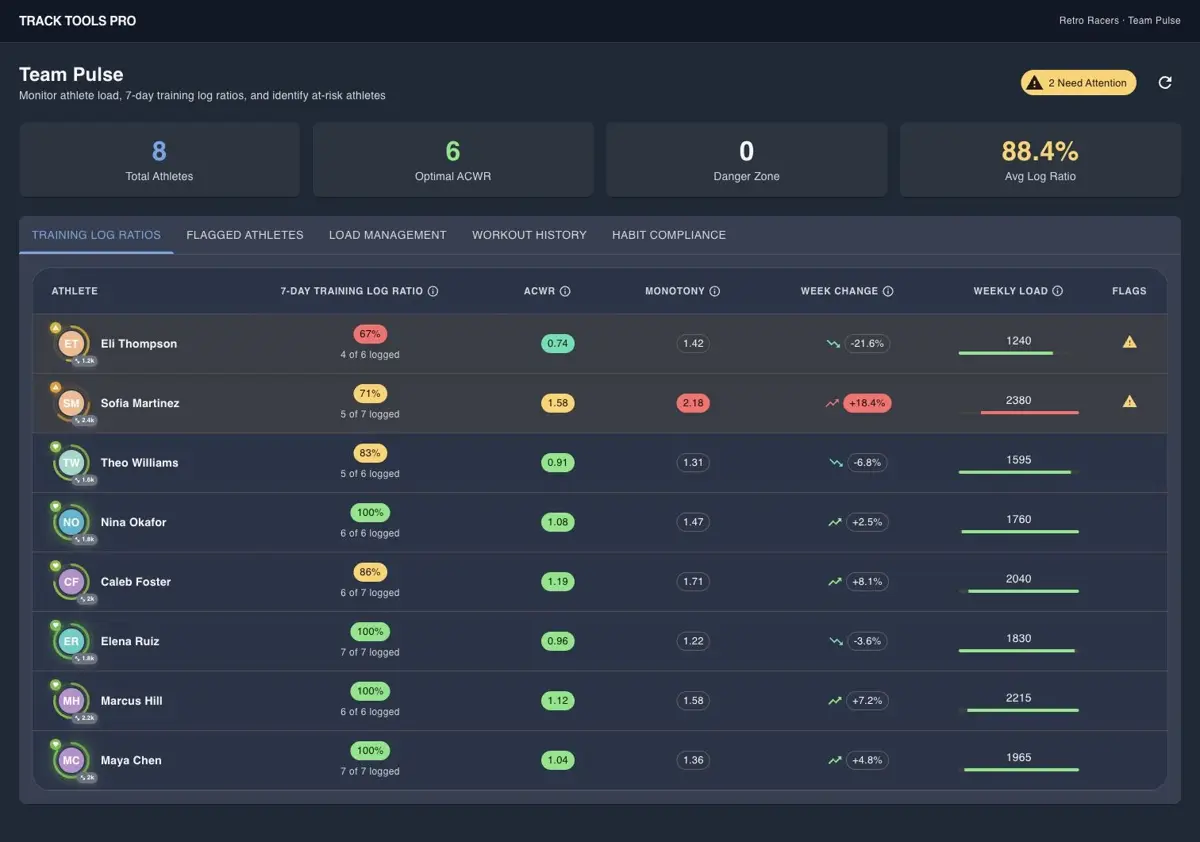Screen dimensions: 1200x842
Task: Switch to Training Log Ratios tab
Action: coord(96,235)
